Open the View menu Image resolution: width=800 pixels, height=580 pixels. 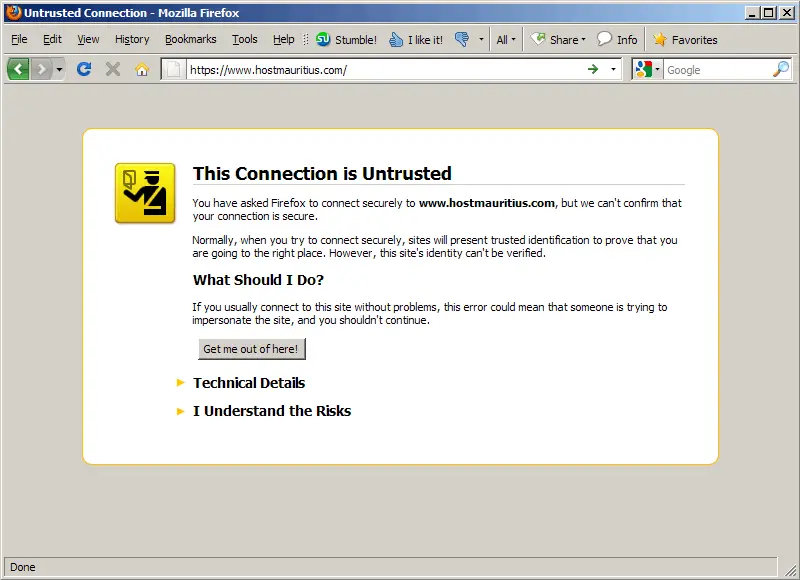click(x=88, y=39)
